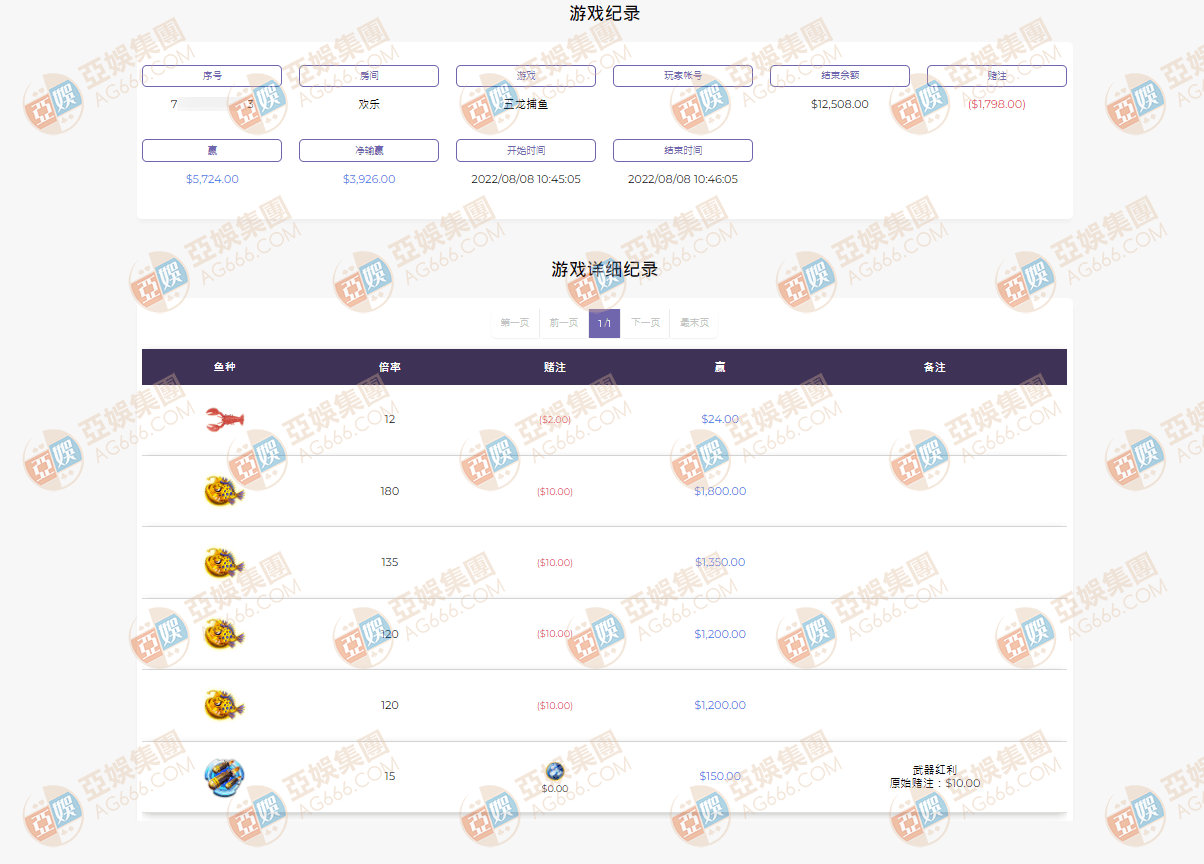Image resolution: width=1204 pixels, height=864 pixels.
Task: Click the 鱼种 column header
Action: pyautogui.click(x=224, y=367)
